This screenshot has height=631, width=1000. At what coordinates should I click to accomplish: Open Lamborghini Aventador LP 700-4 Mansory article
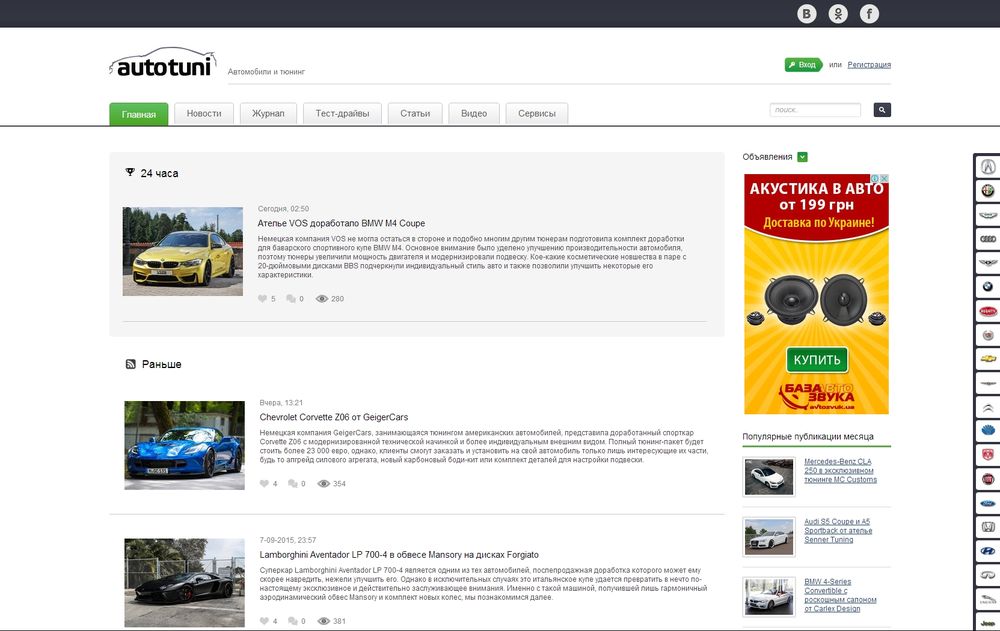[399, 555]
